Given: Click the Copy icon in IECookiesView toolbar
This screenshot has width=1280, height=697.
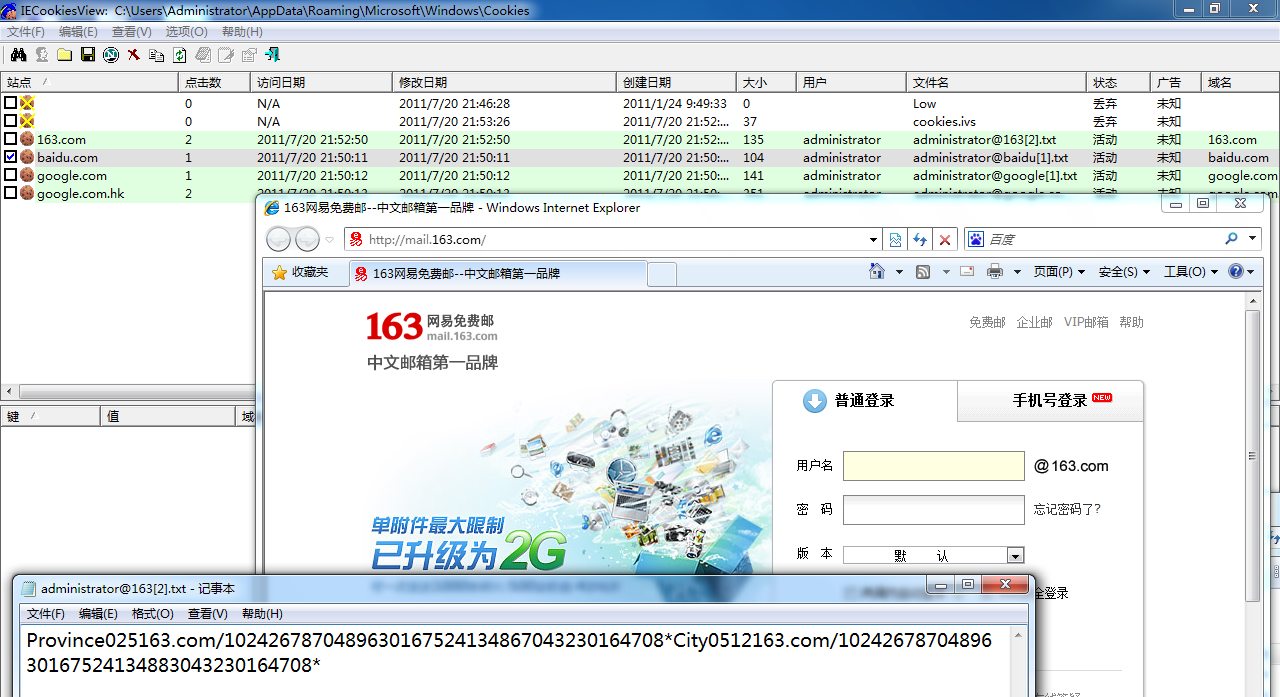Looking at the screenshot, I should tap(156, 54).
